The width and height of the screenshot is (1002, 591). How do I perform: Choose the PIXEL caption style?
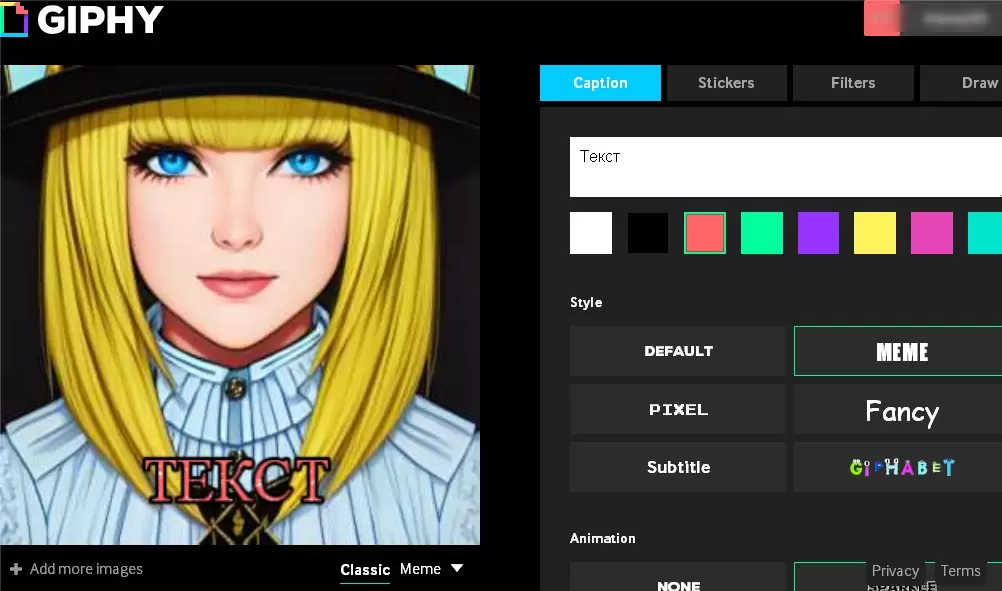click(x=678, y=410)
